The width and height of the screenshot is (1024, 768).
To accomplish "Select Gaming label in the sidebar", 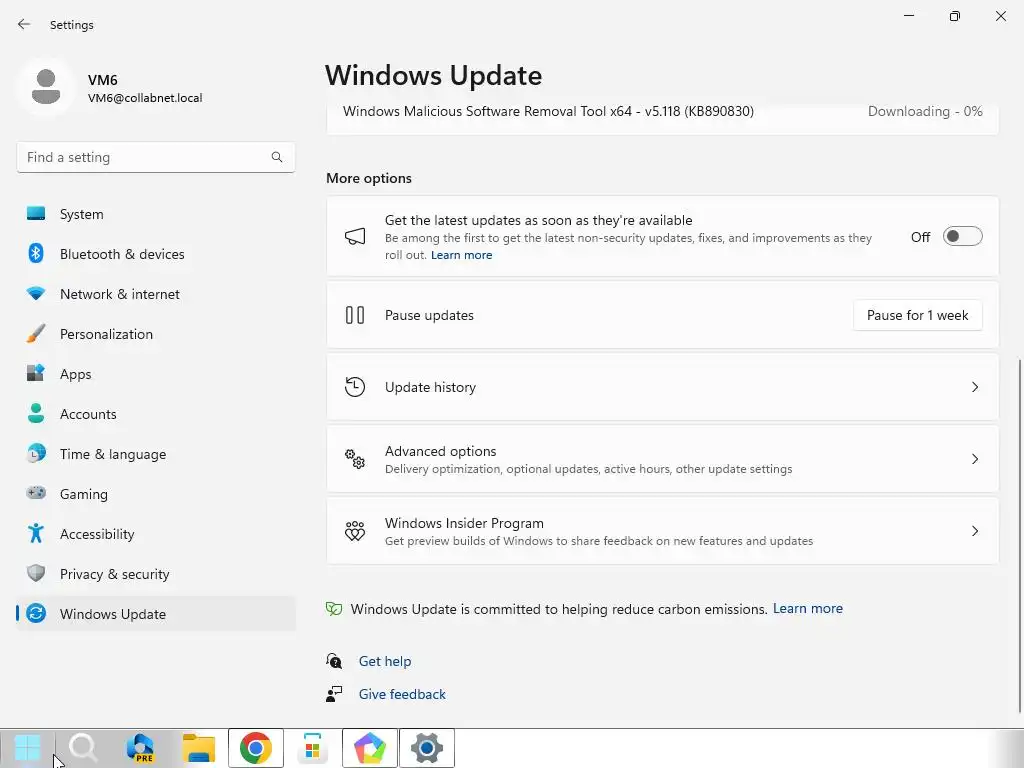I will (x=84, y=494).
